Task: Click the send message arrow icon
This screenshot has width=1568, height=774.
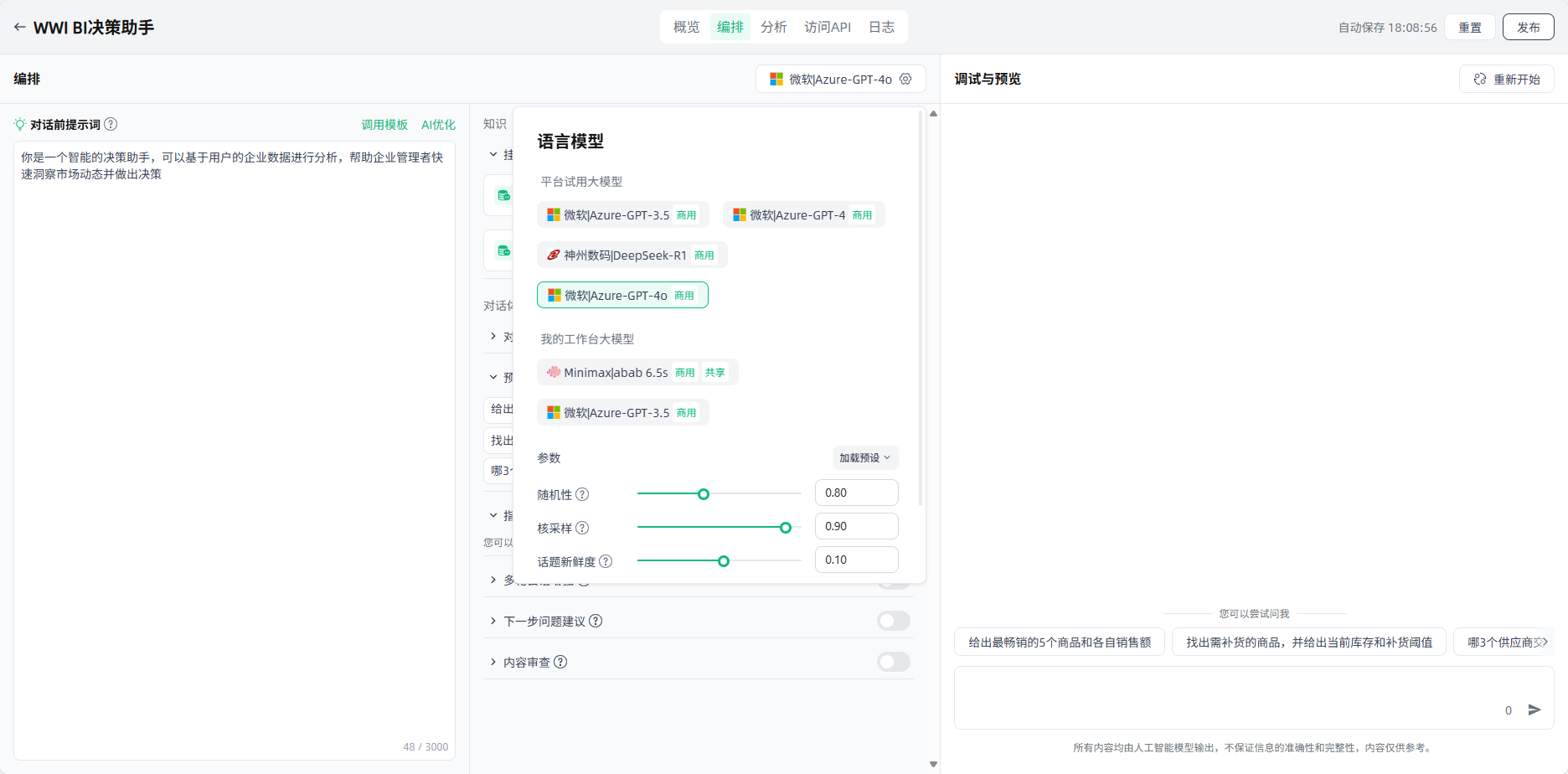Action: tap(1534, 709)
